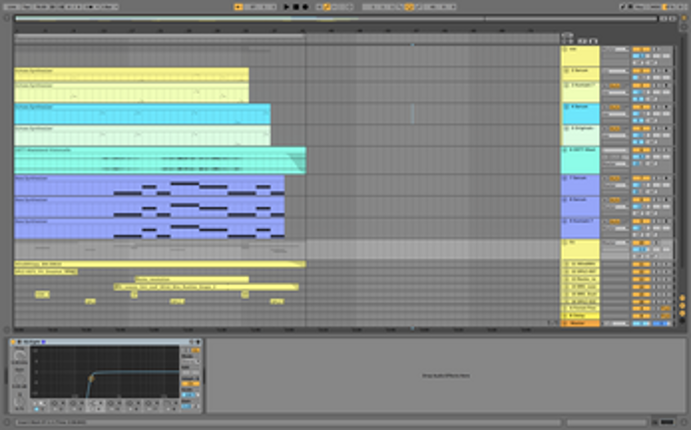
Task: Click the Stop button in the transport
Action: coord(296,7)
